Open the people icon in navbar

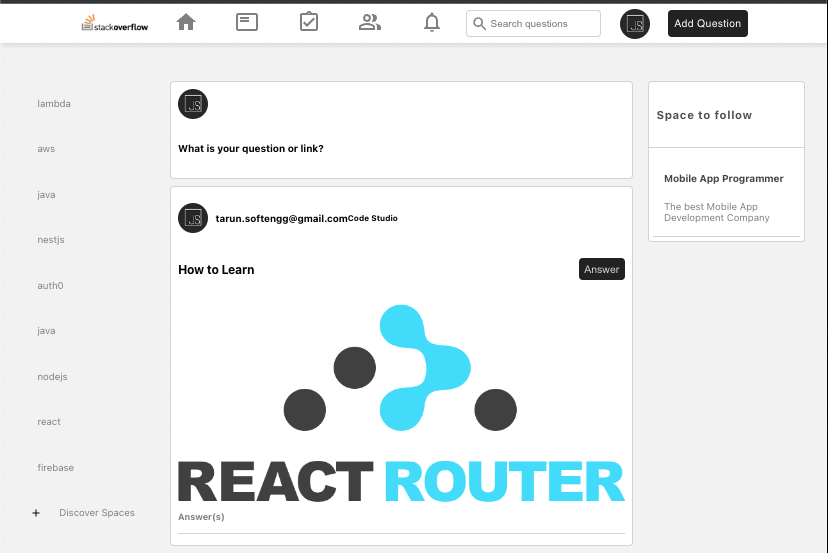(x=370, y=22)
